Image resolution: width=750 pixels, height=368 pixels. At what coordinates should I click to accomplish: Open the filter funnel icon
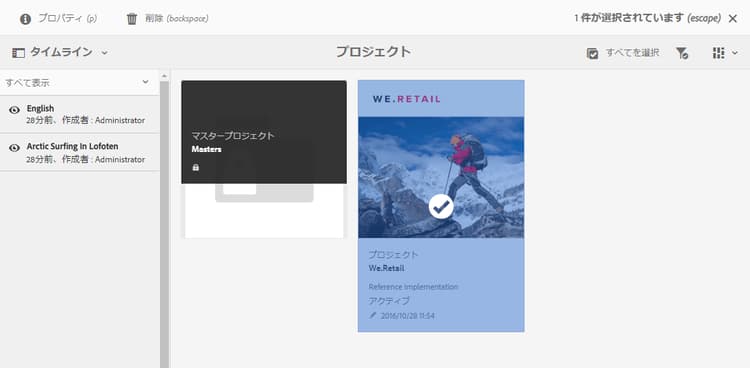click(x=682, y=53)
